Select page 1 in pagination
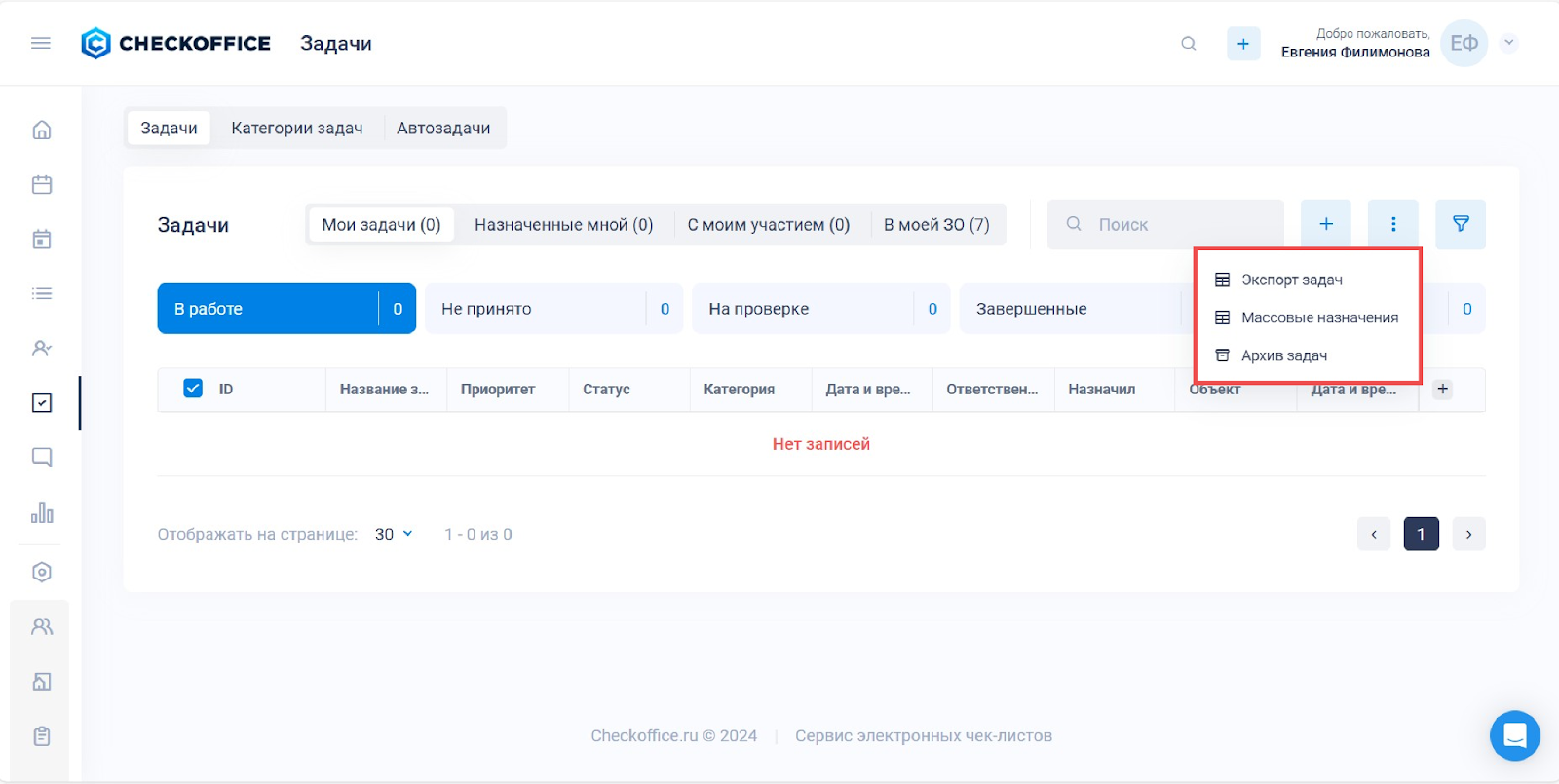The image size is (1559, 784). [1422, 534]
